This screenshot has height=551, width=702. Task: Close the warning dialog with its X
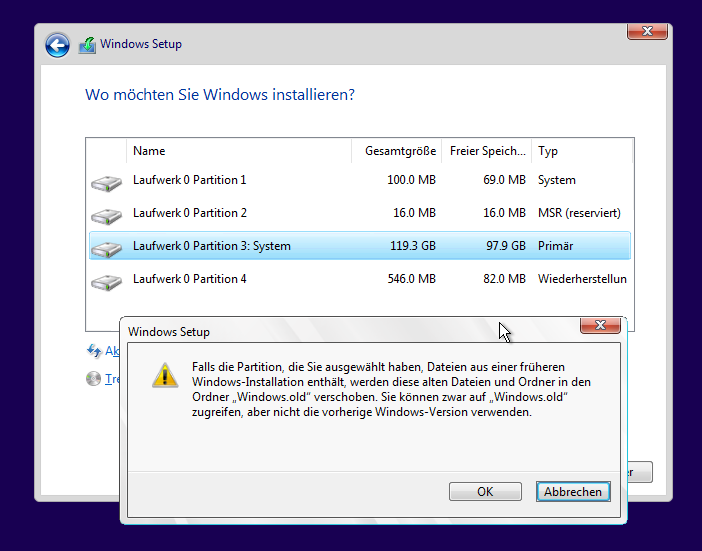click(600, 325)
